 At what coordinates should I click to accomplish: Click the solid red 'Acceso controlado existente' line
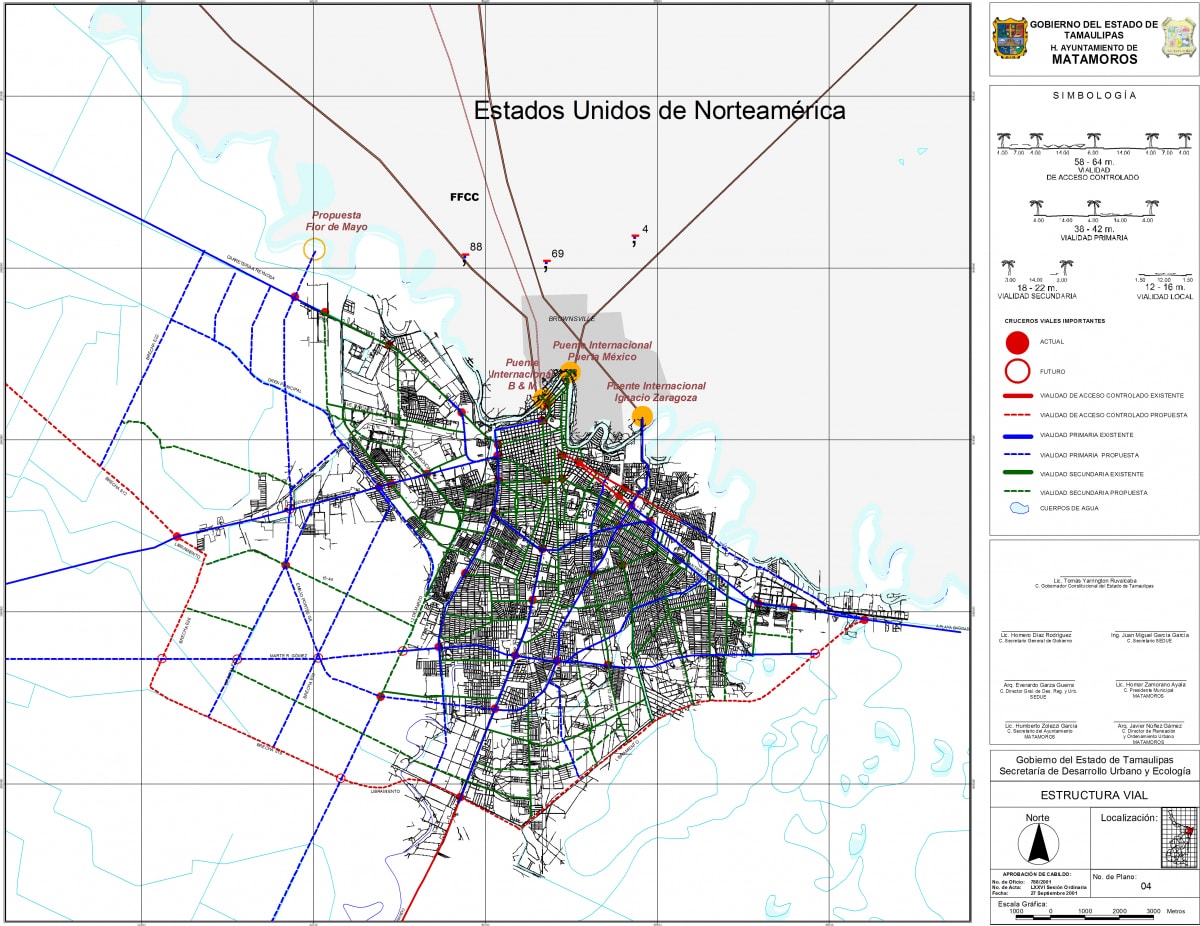pos(1017,396)
